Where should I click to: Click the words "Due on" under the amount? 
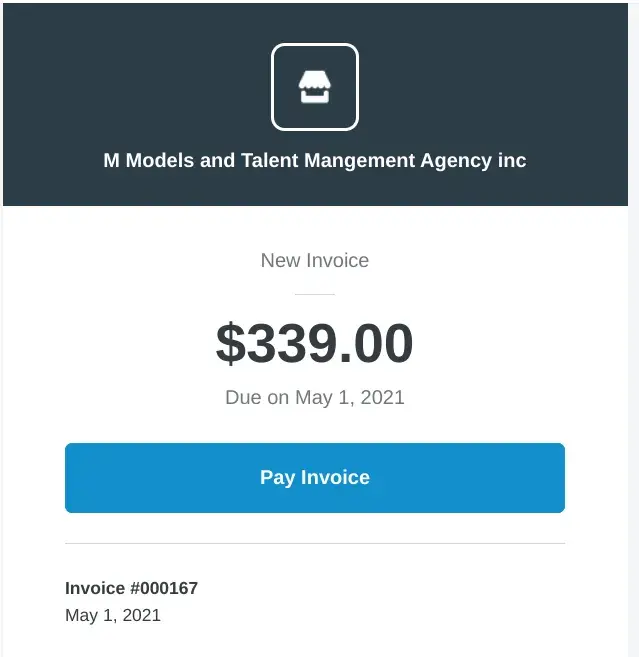click(257, 397)
